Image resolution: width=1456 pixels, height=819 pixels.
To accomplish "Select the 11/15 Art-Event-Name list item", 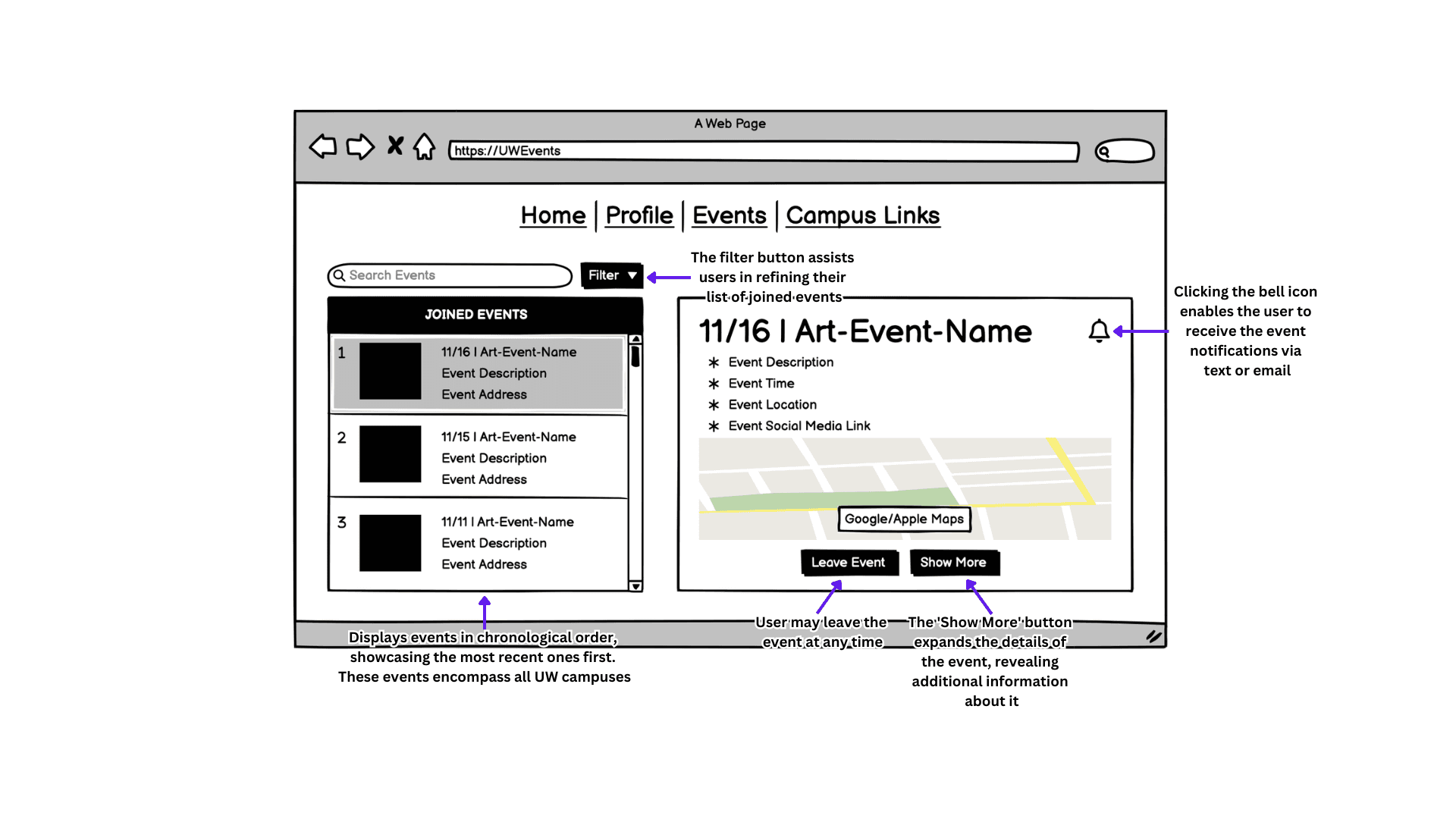I will [479, 457].
